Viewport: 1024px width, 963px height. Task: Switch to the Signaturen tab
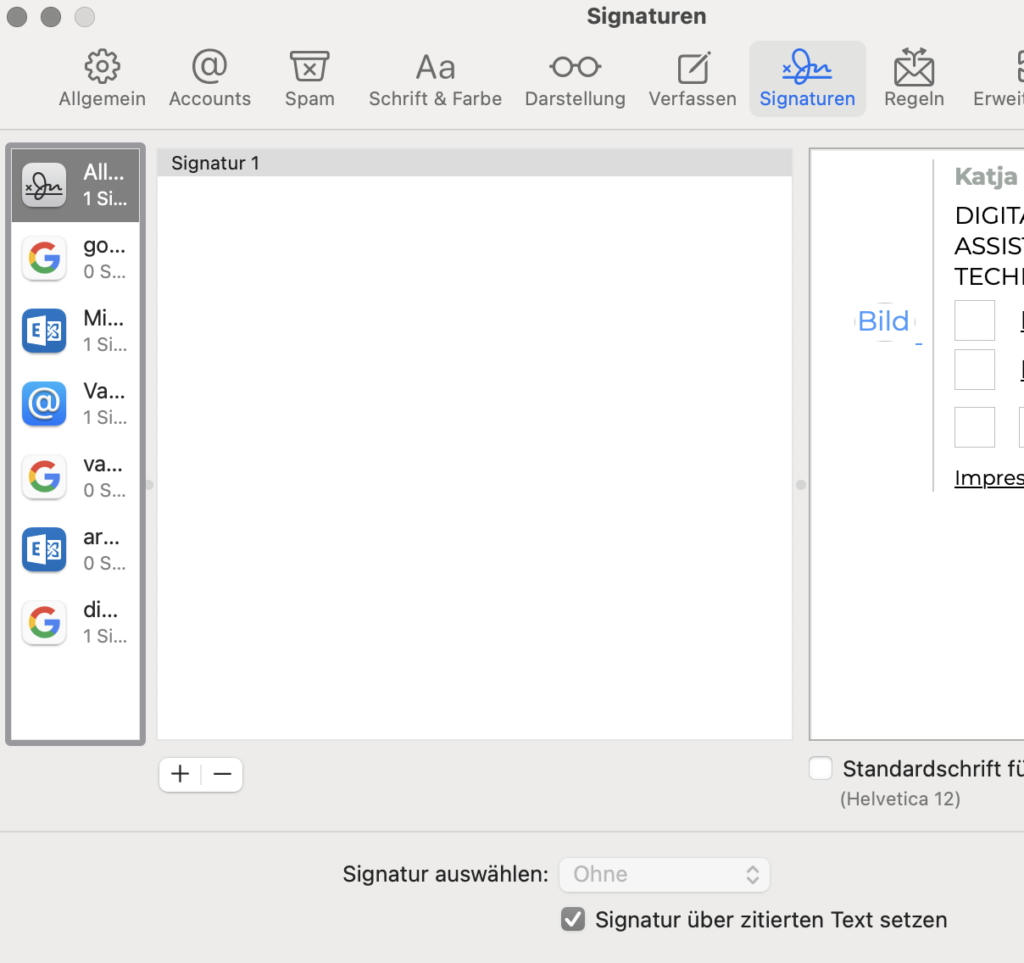pos(807,79)
